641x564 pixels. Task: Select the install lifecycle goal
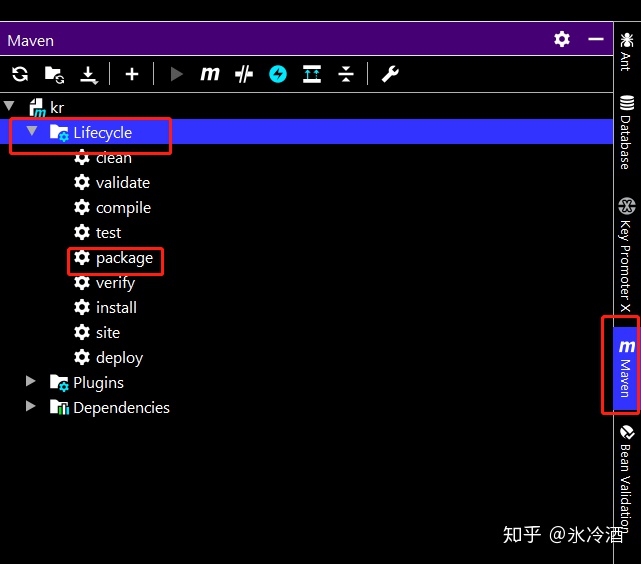pyautogui.click(x=105, y=307)
